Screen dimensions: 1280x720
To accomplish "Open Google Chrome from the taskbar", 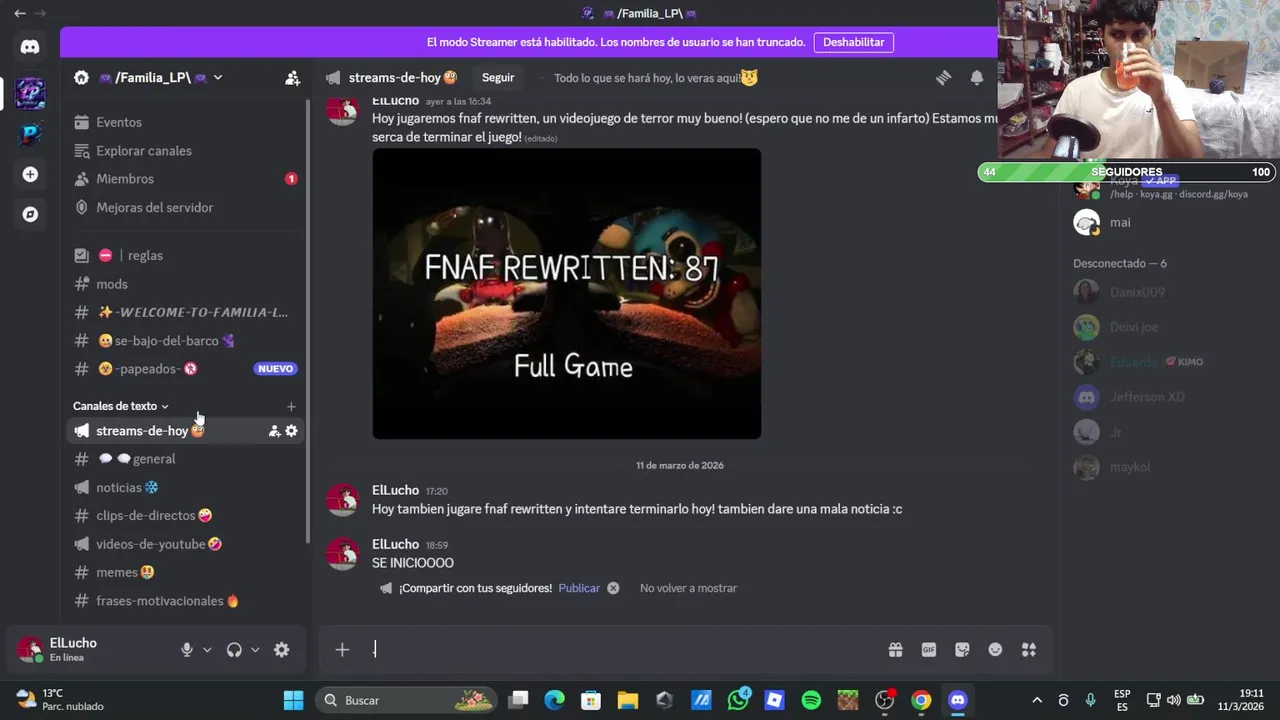I will (x=921, y=700).
